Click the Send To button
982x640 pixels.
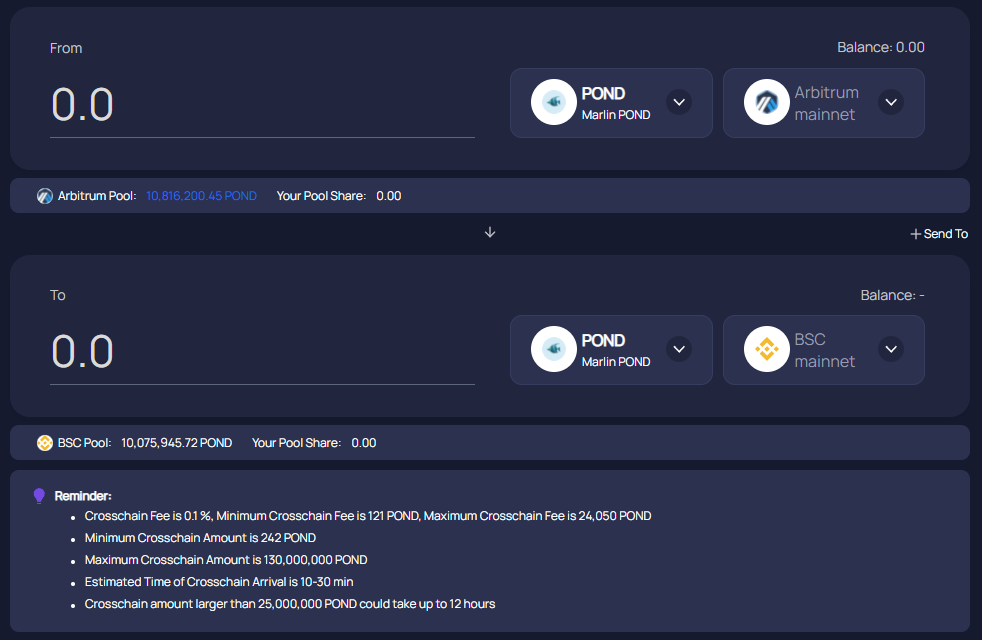tap(939, 234)
